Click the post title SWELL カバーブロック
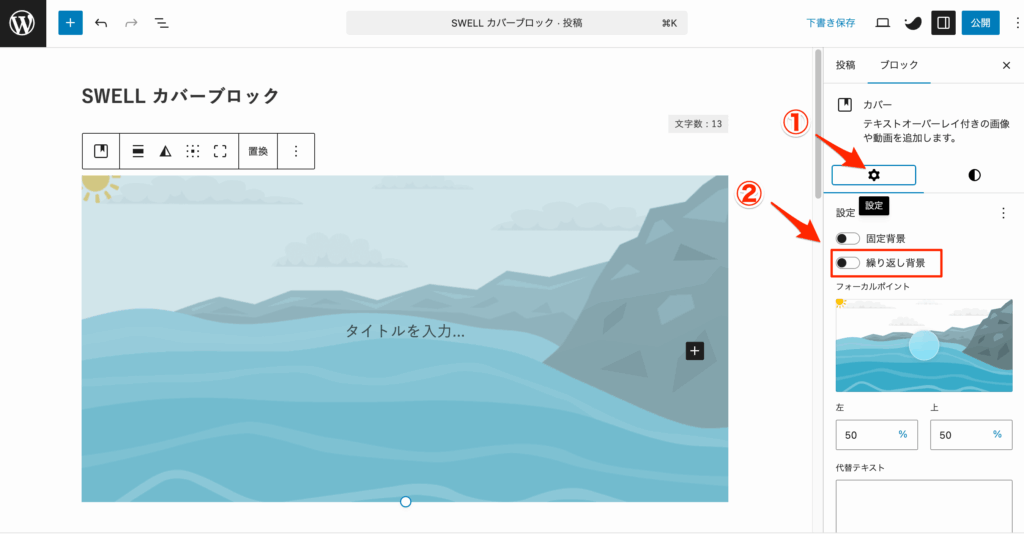The height and width of the screenshot is (534, 1024). click(180, 96)
